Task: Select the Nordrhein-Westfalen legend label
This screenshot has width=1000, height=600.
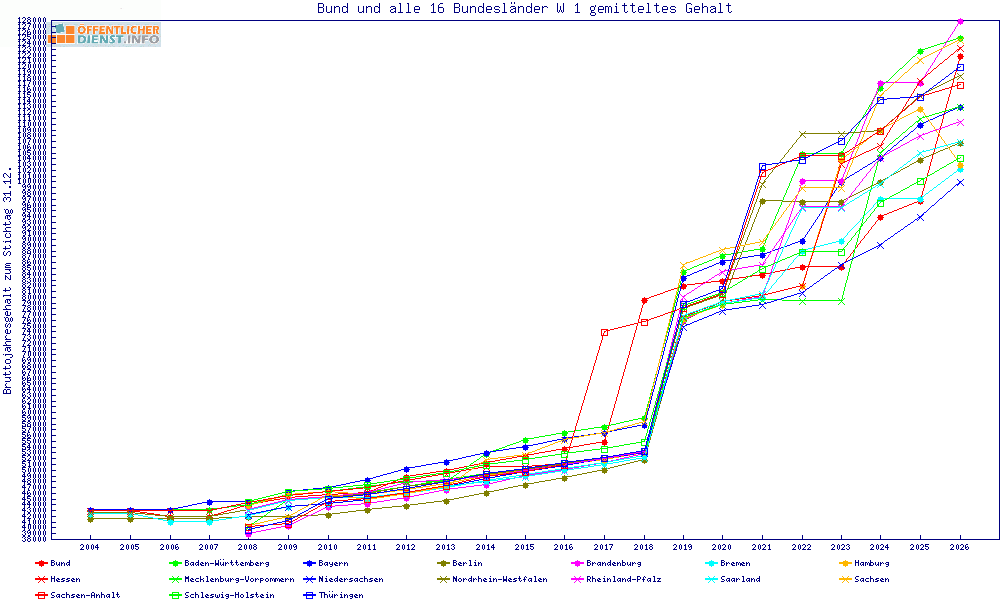Action: tap(499, 580)
